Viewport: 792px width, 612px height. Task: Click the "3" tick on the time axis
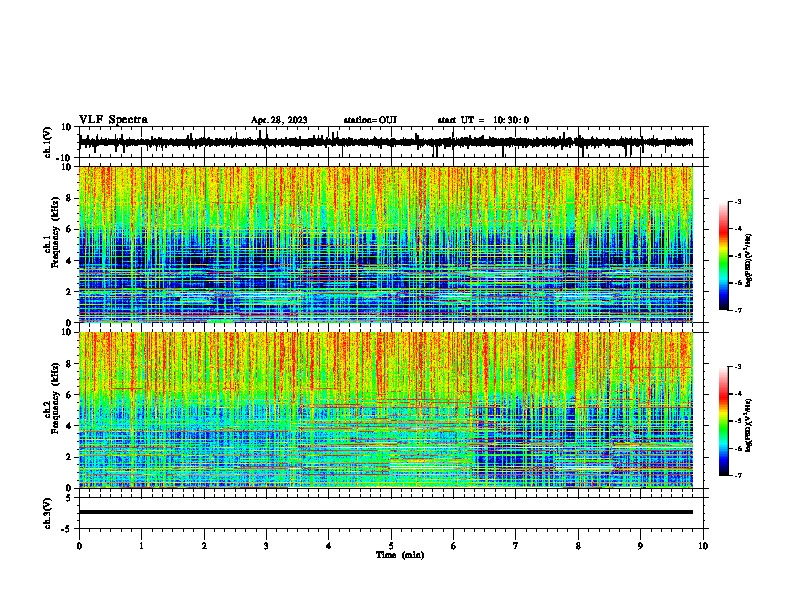[x=266, y=546]
